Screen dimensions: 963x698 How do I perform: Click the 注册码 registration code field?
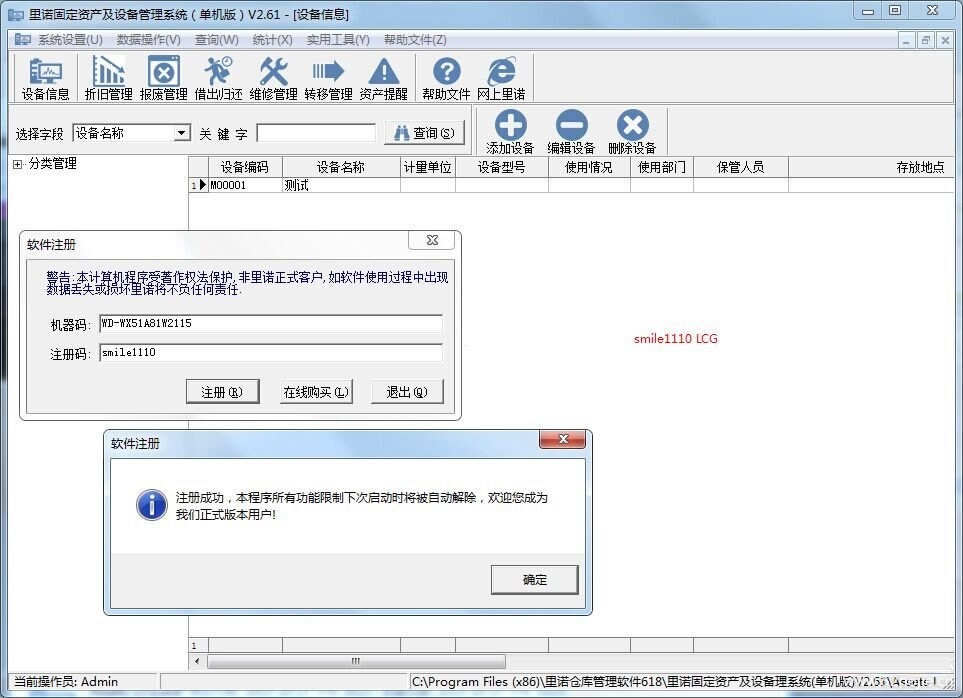click(x=271, y=352)
